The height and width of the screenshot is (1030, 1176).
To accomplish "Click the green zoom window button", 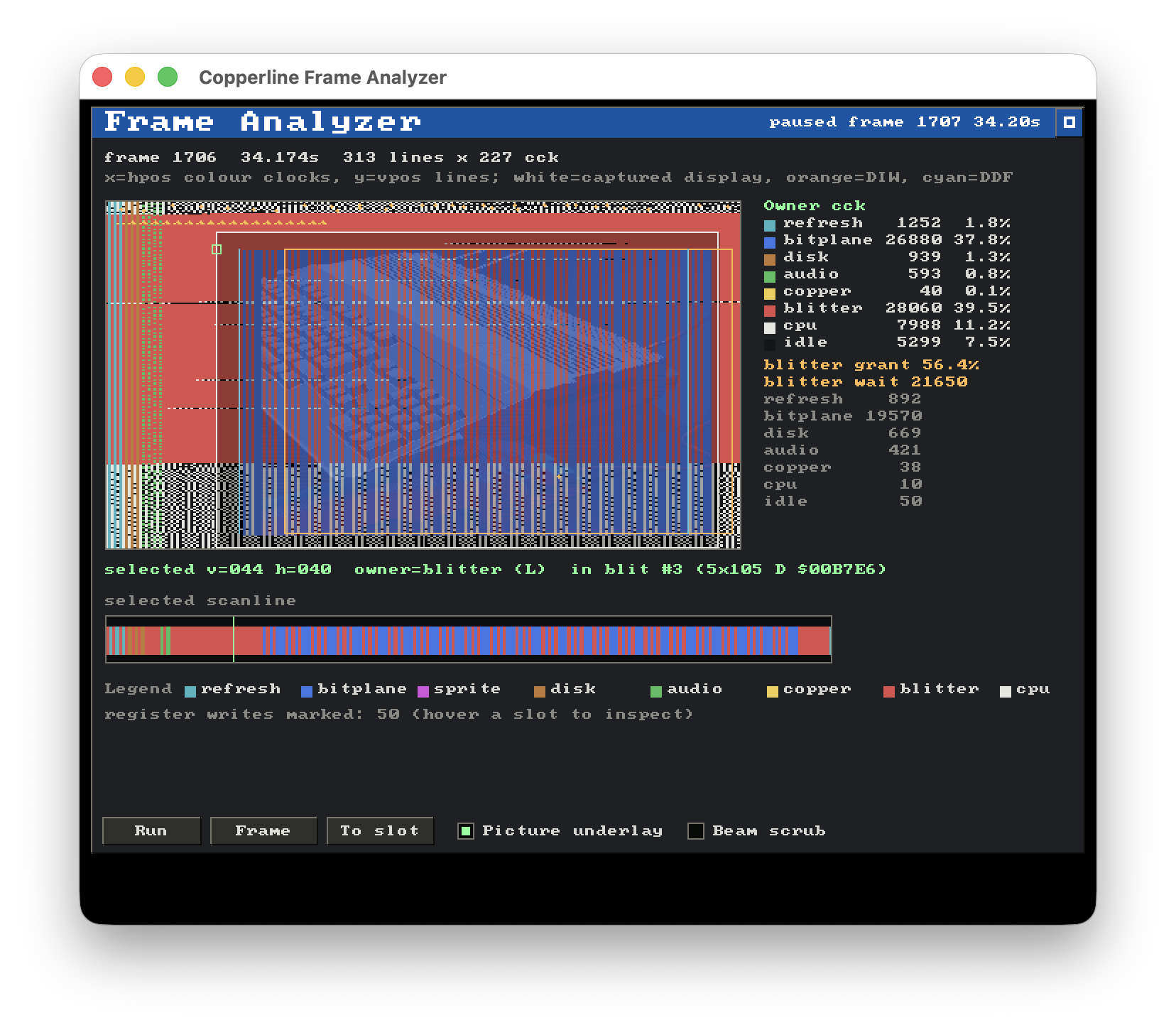I will pyautogui.click(x=168, y=77).
